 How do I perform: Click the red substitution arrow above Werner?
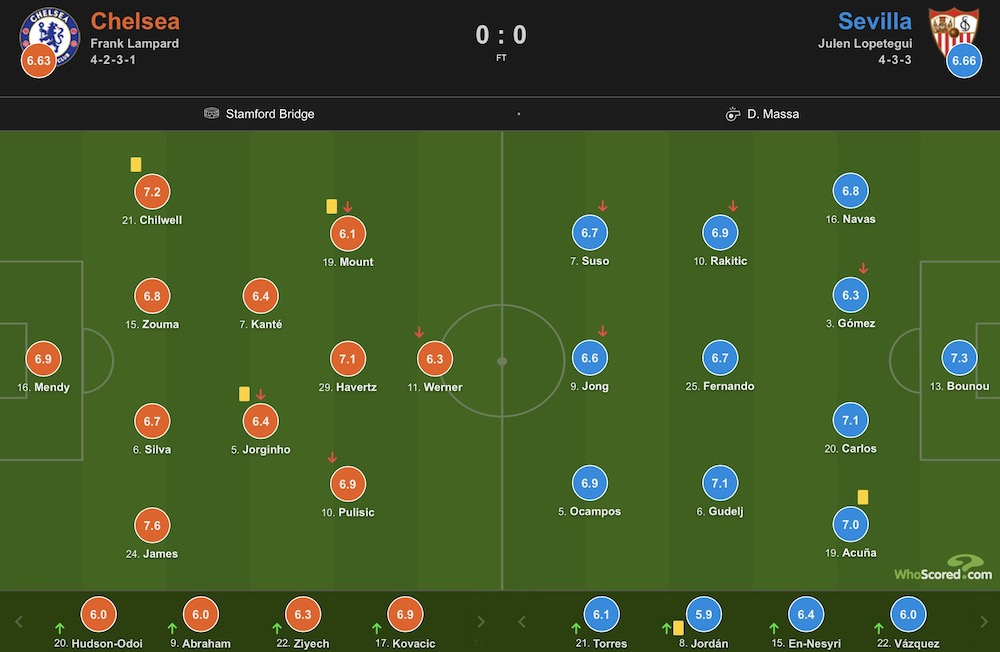(x=419, y=332)
